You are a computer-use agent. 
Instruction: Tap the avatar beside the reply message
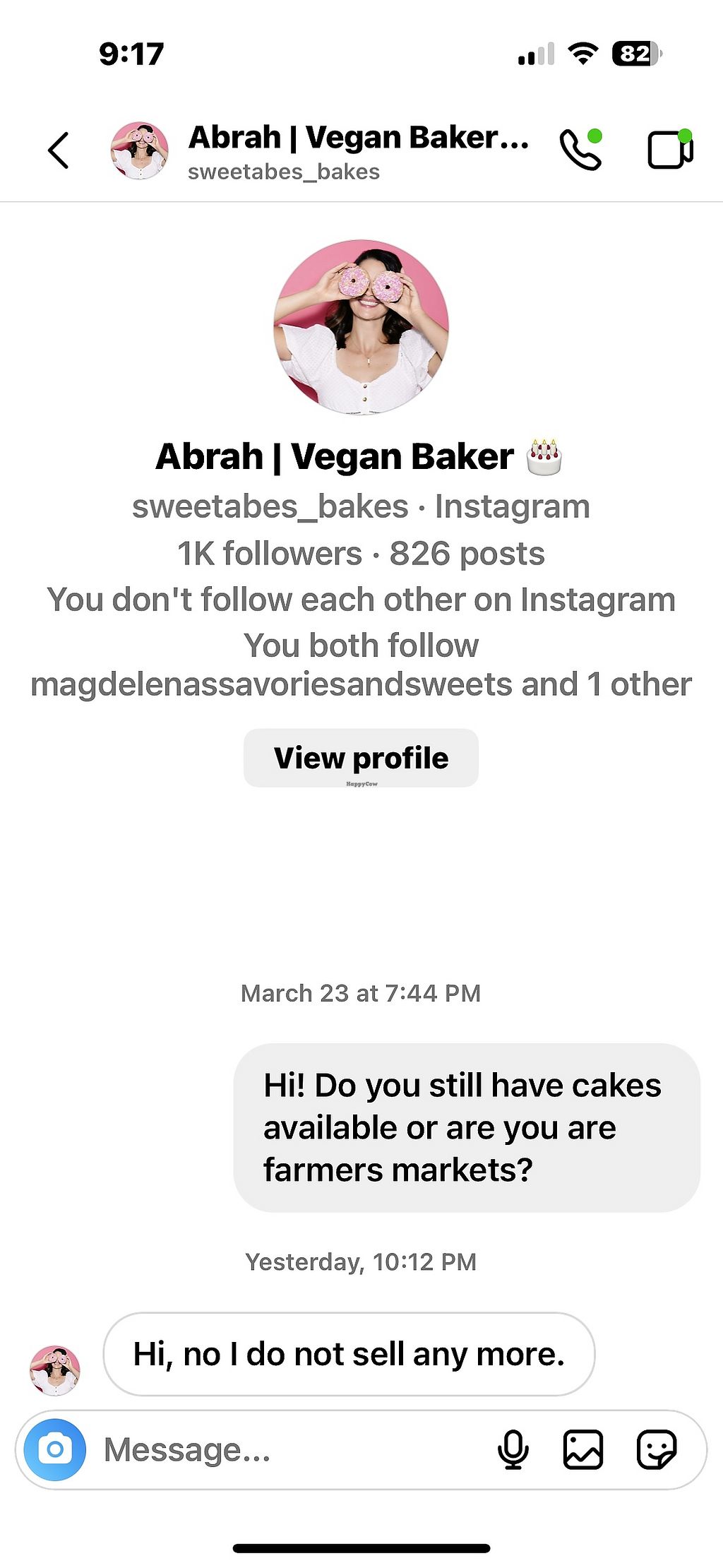[x=55, y=1370]
